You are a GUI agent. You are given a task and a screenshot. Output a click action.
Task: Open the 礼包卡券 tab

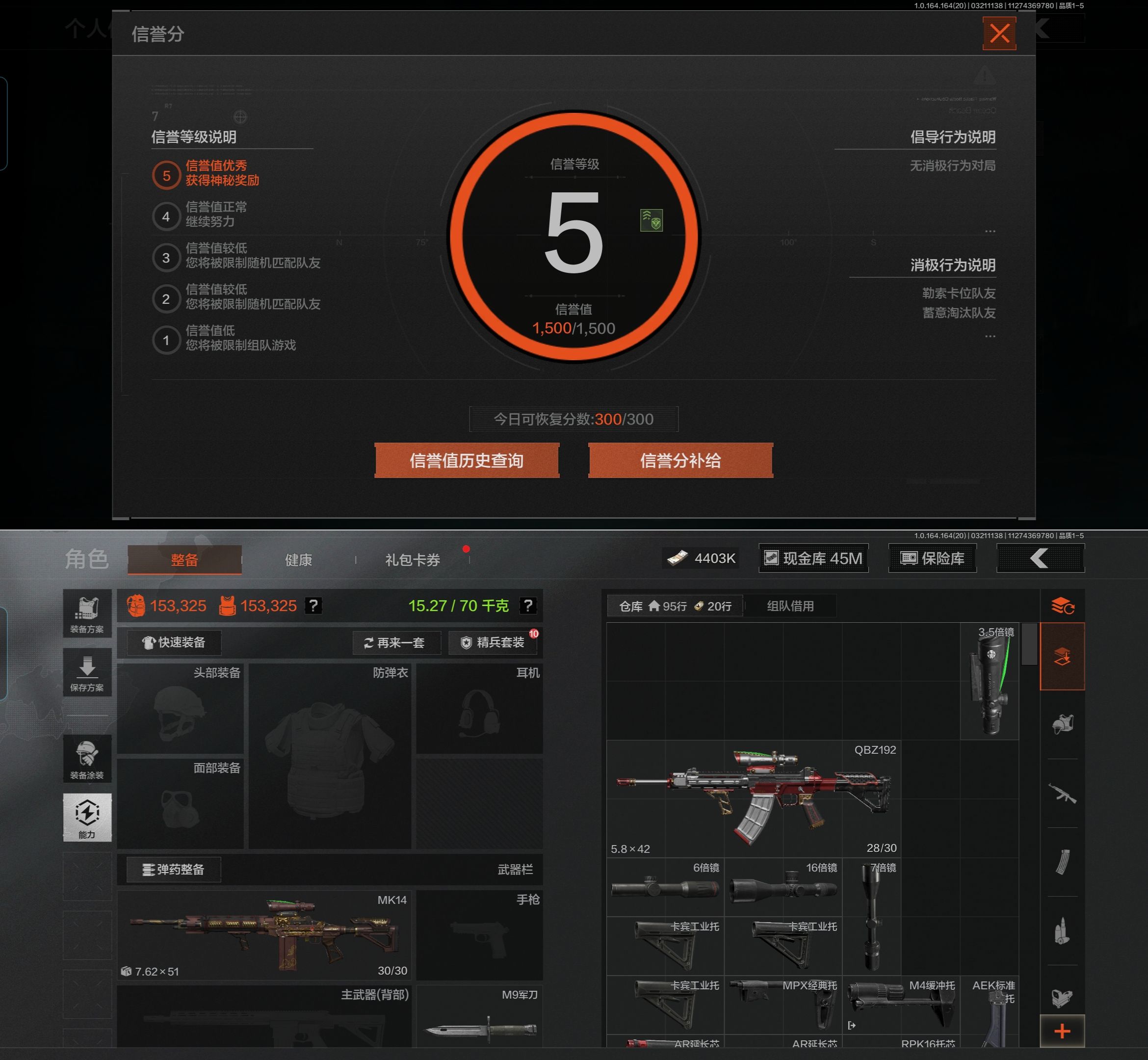tap(412, 560)
